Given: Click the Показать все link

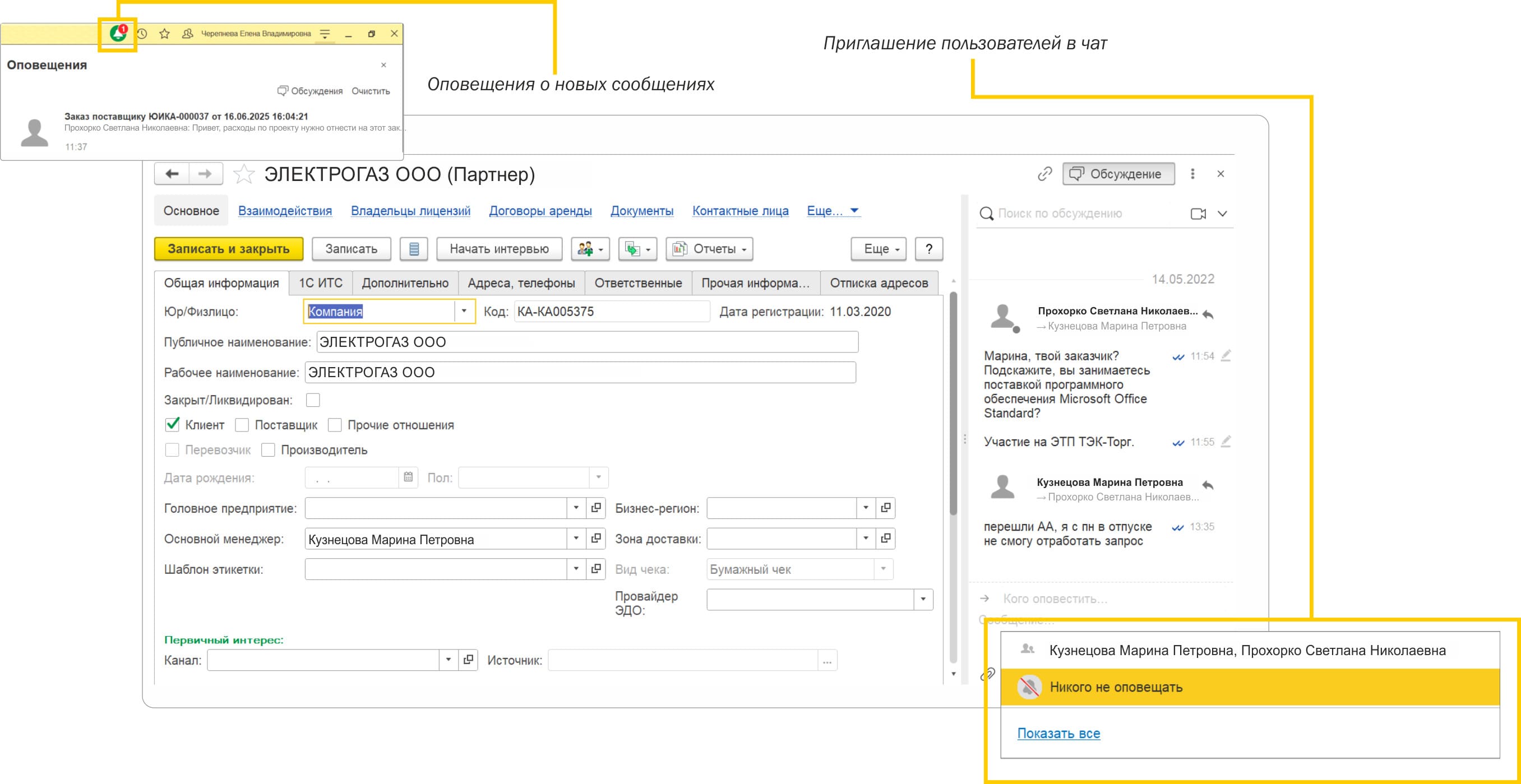Looking at the screenshot, I should [1058, 733].
